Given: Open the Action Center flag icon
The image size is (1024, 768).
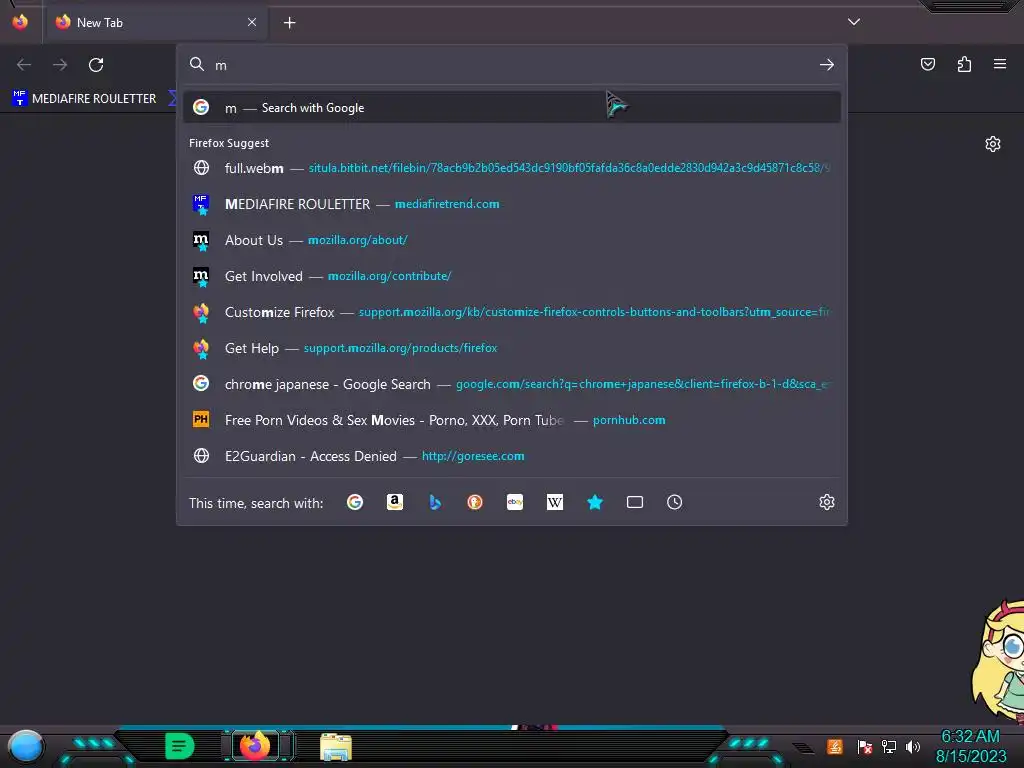Looking at the screenshot, I should [x=865, y=746].
